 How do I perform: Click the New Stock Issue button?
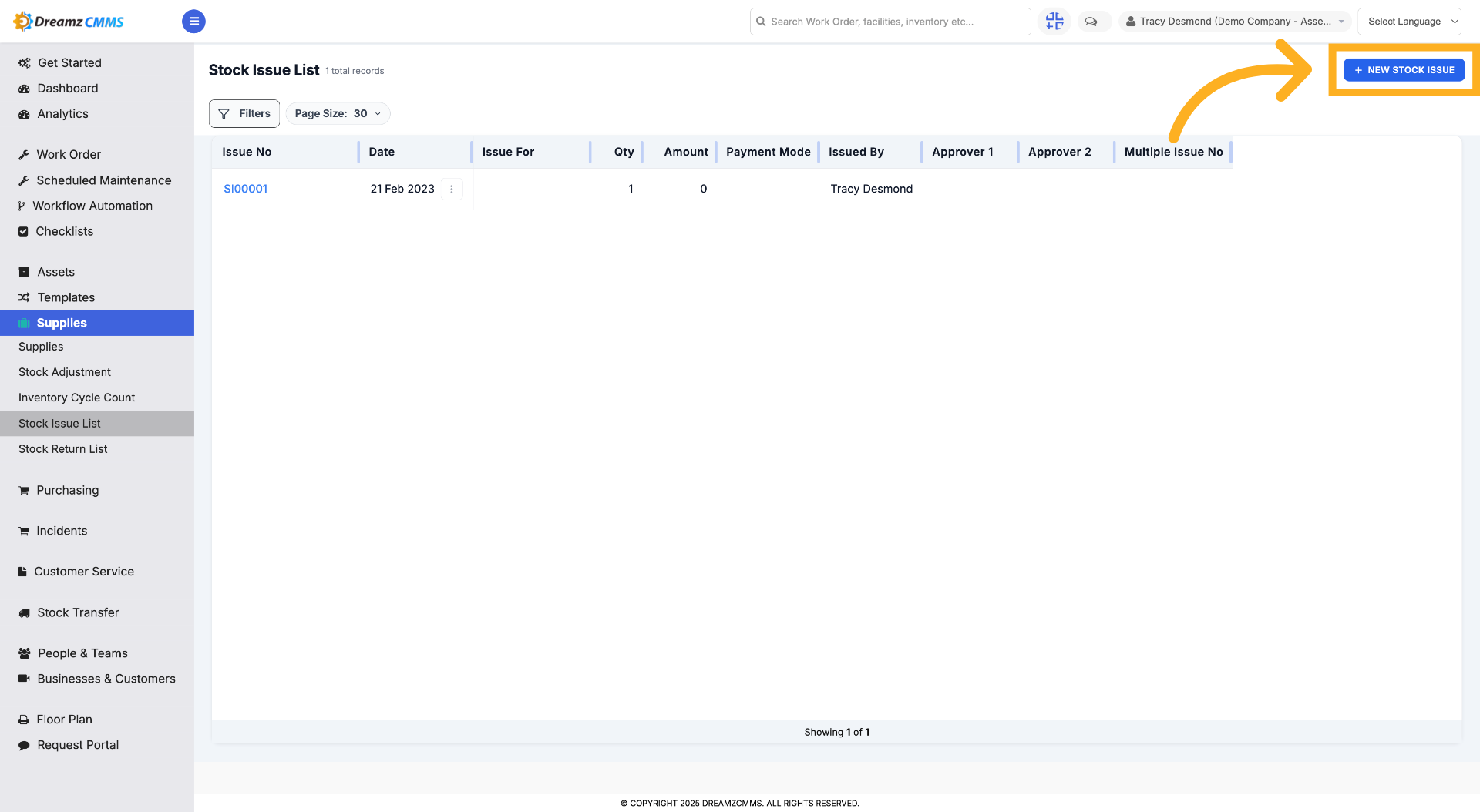(1404, 70)
